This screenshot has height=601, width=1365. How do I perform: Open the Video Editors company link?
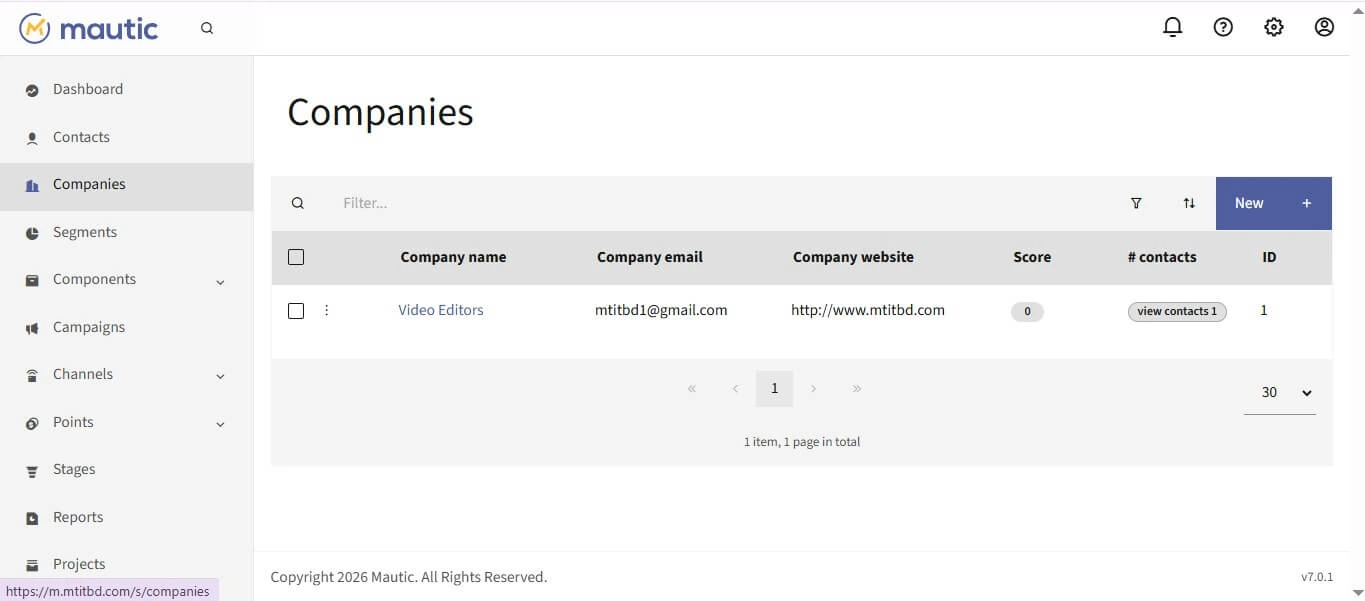coord(440,310)
